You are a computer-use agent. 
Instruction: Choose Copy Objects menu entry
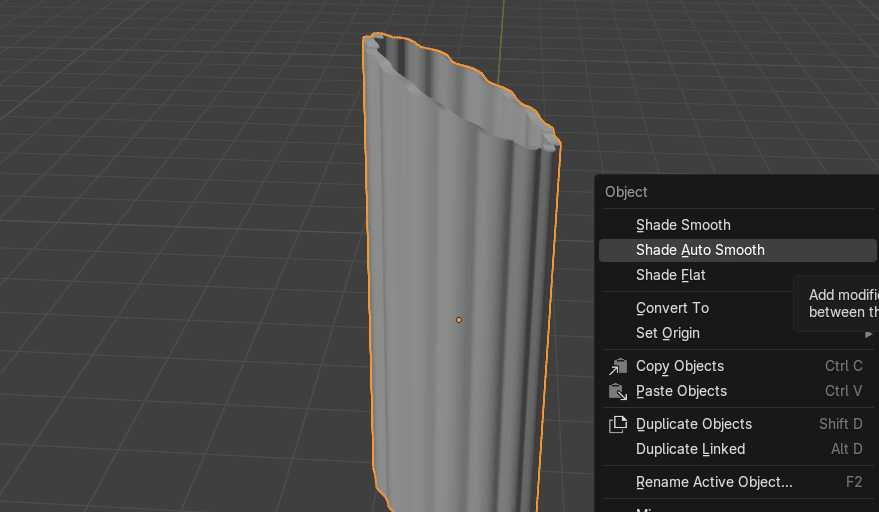point(680,366)
